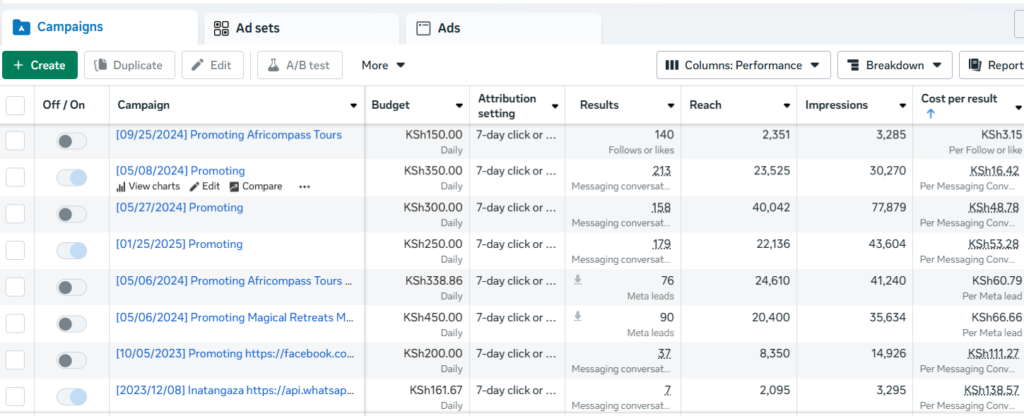The image size is (1024, 416).
Task: Click the A/B test flask icon button
Action: point(300,65)
